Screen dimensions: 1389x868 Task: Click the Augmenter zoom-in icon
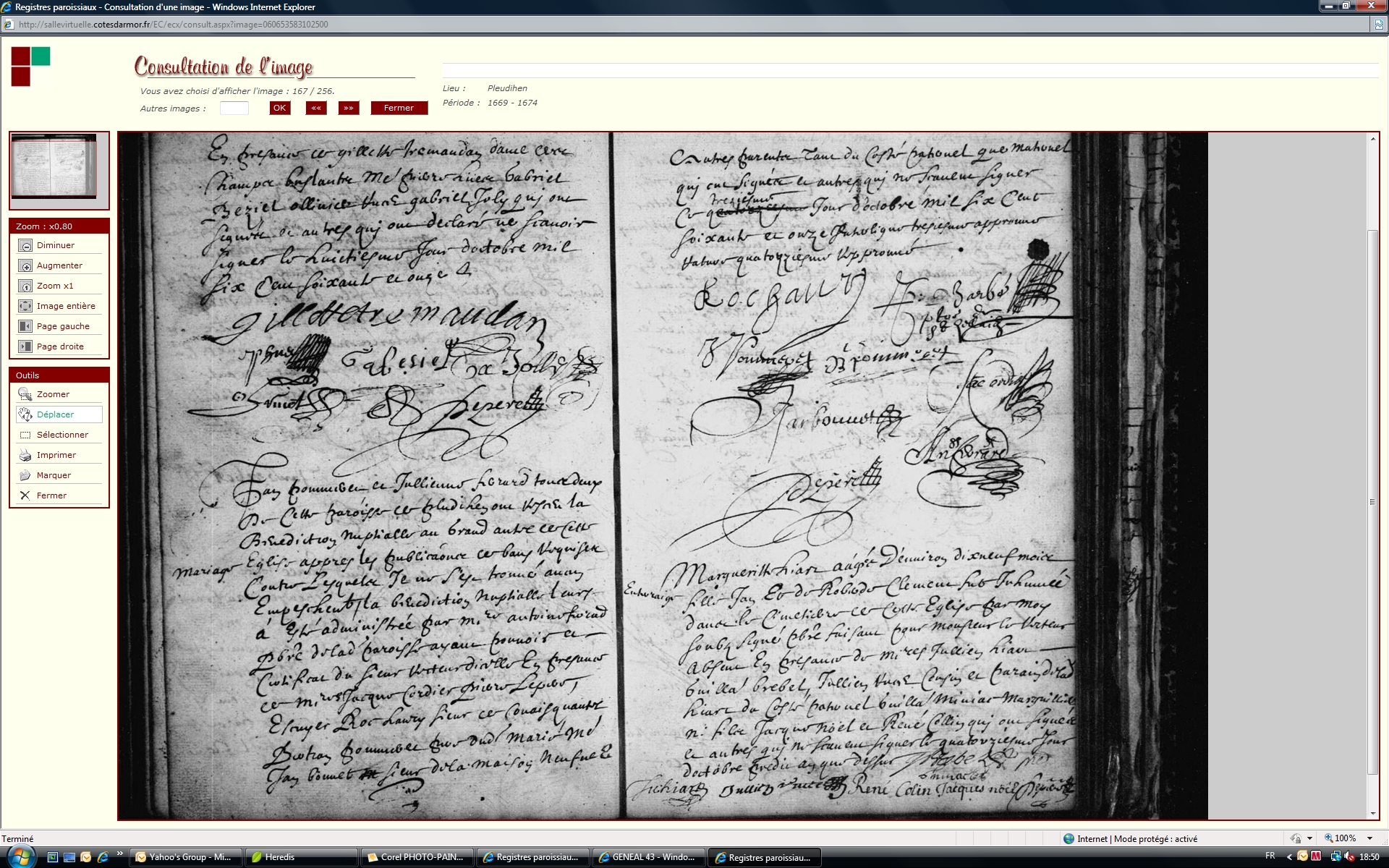click(25, 266)
